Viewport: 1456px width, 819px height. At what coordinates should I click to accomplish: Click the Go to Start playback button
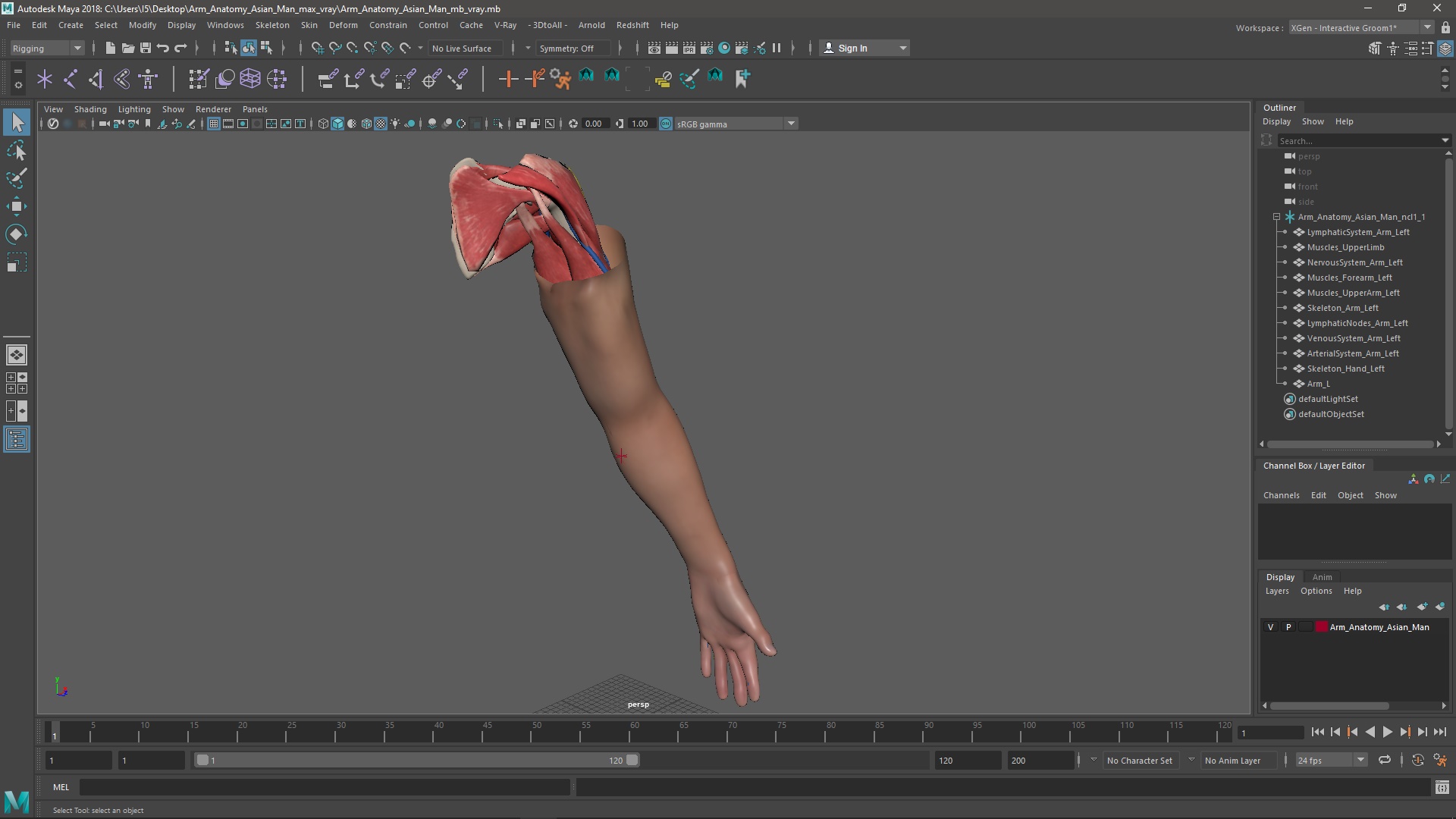[1317, 732]
